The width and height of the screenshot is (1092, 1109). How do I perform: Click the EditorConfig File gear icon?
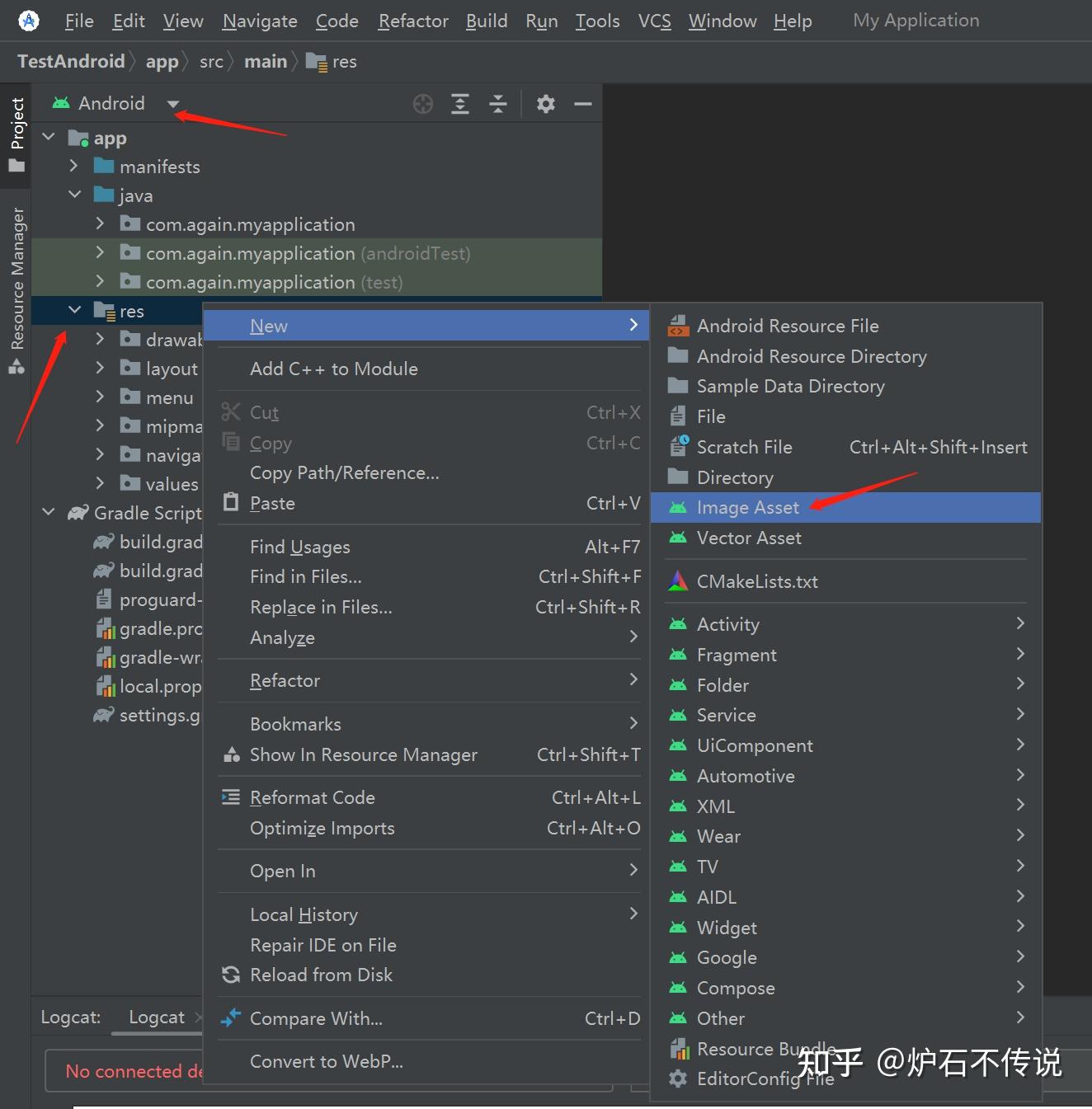click(x=678, y=1078)
